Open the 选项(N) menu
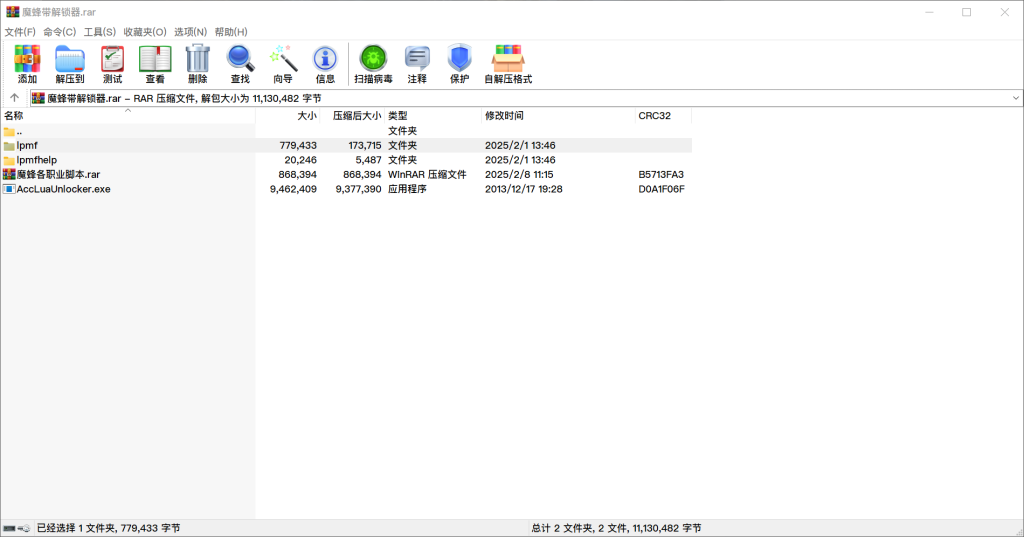The image size is (1024, 537). tap(191, 32)
